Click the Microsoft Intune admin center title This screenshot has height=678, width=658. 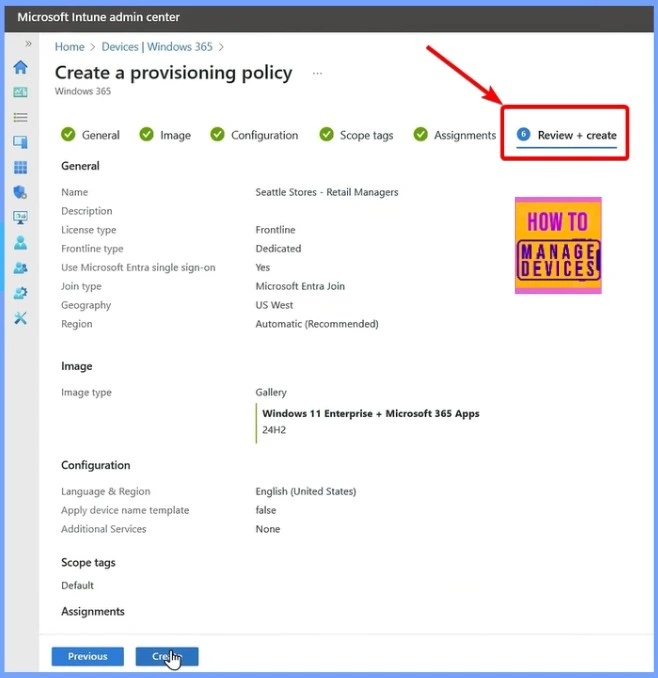click(99, 17)
